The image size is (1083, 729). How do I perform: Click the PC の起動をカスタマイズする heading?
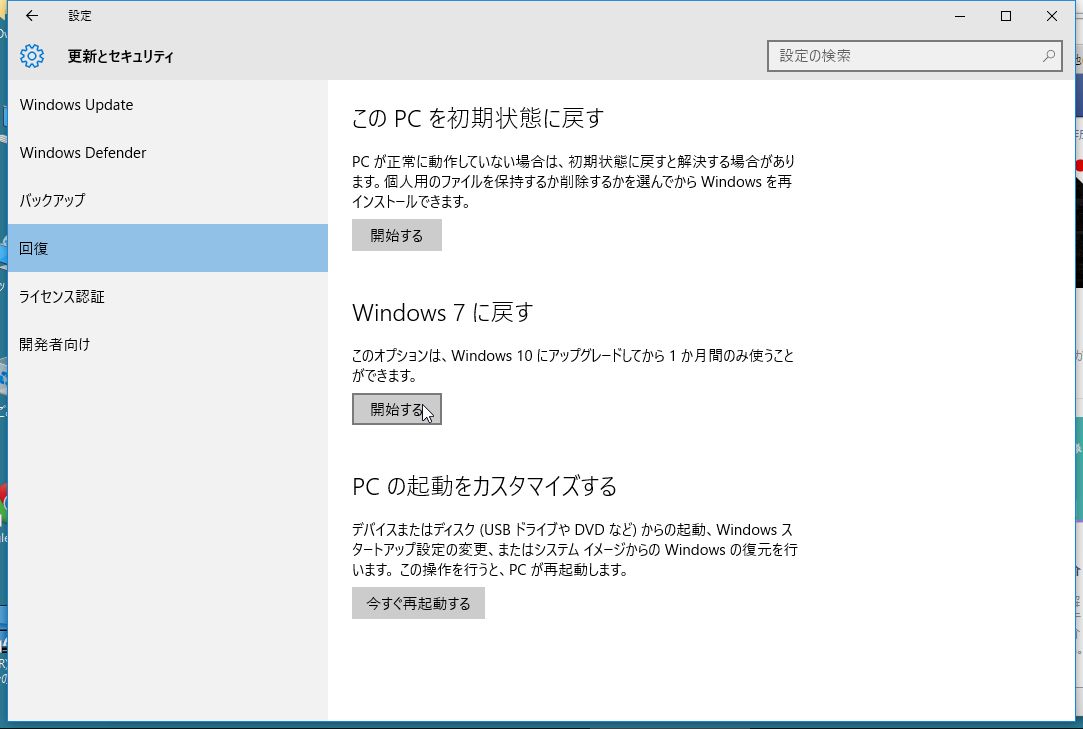[484, 486]
